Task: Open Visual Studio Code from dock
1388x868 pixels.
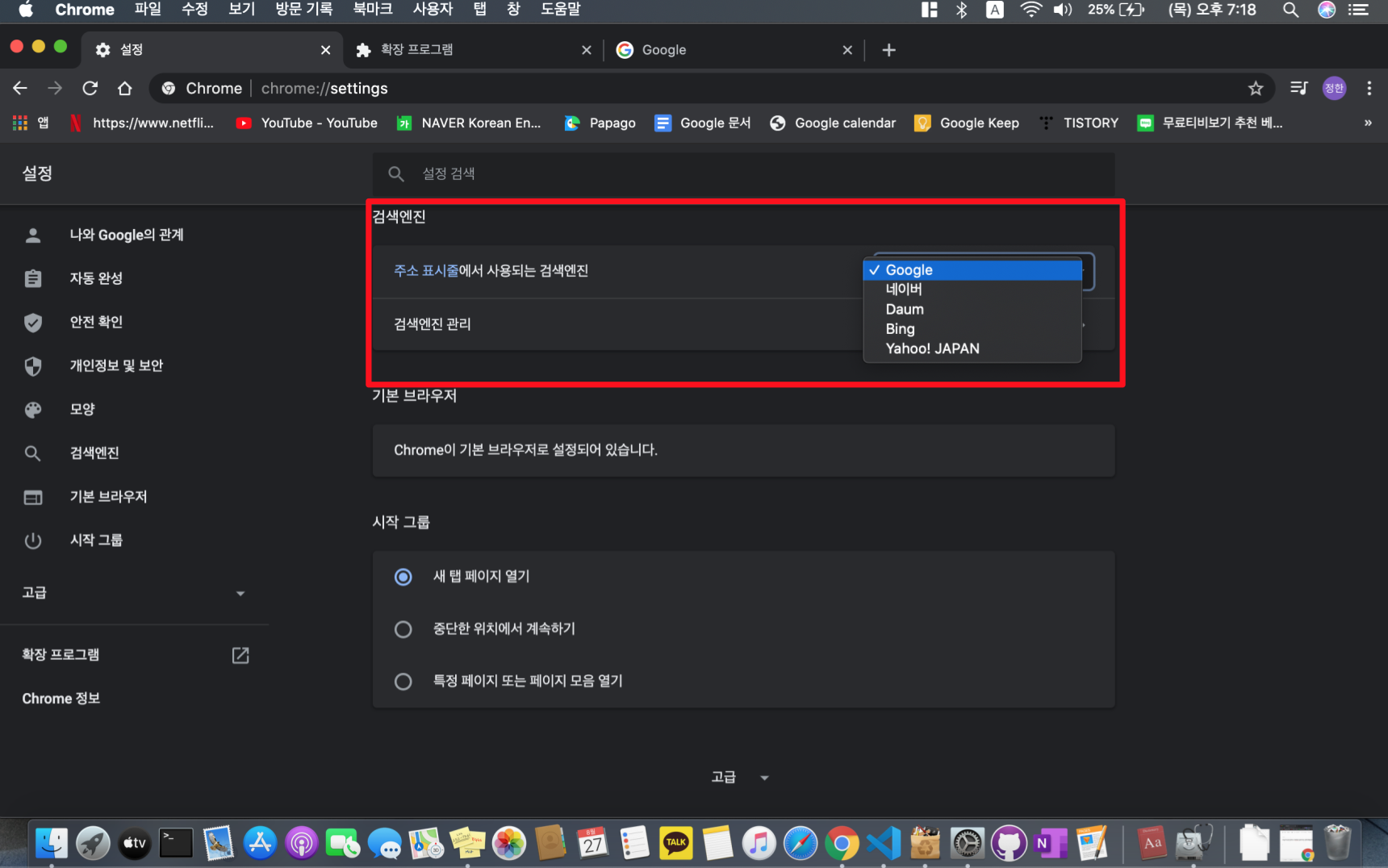Action: pos(884,843)
